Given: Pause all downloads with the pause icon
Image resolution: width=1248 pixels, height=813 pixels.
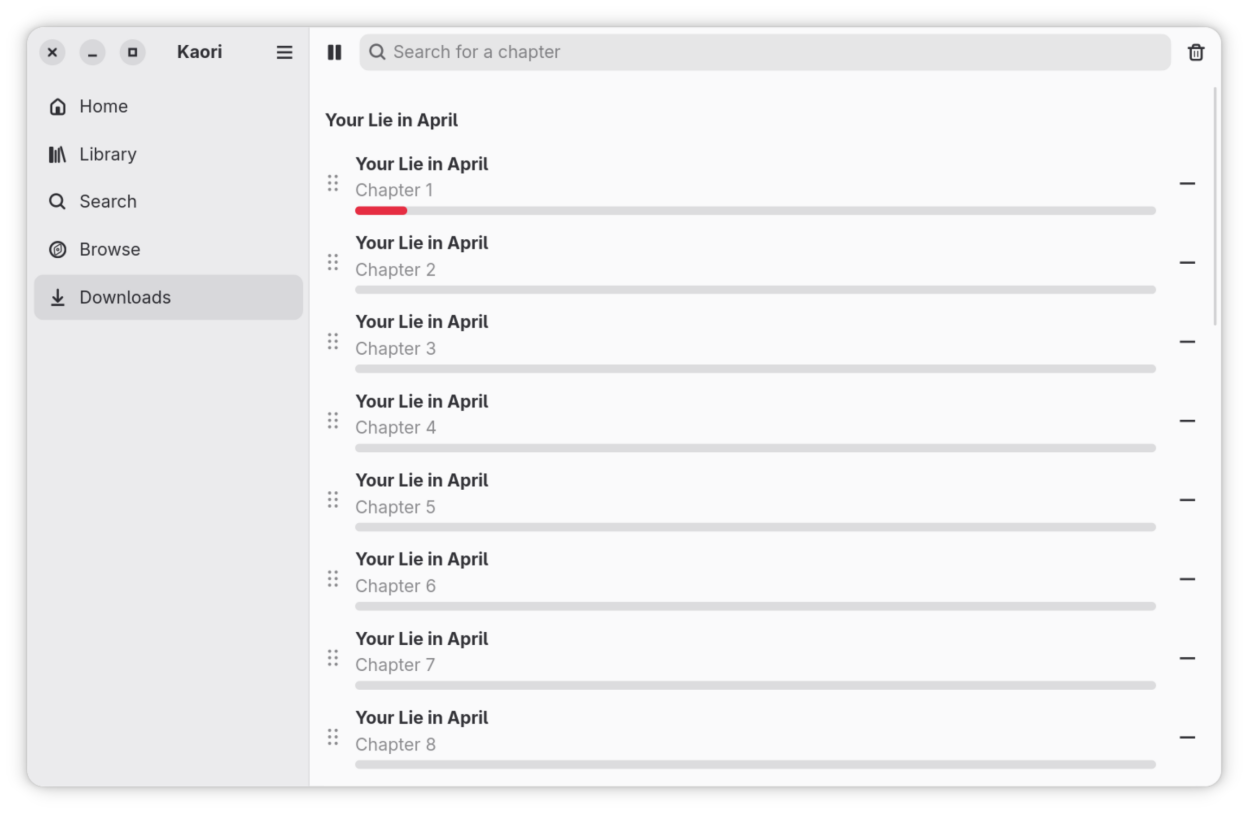Looking at the screenshot, I should click(334, 52).
